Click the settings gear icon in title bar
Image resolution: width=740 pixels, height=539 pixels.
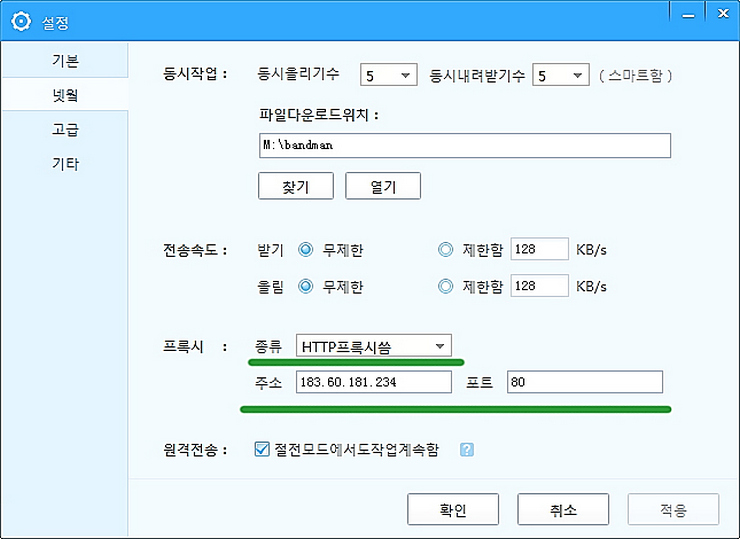point(21,21)
